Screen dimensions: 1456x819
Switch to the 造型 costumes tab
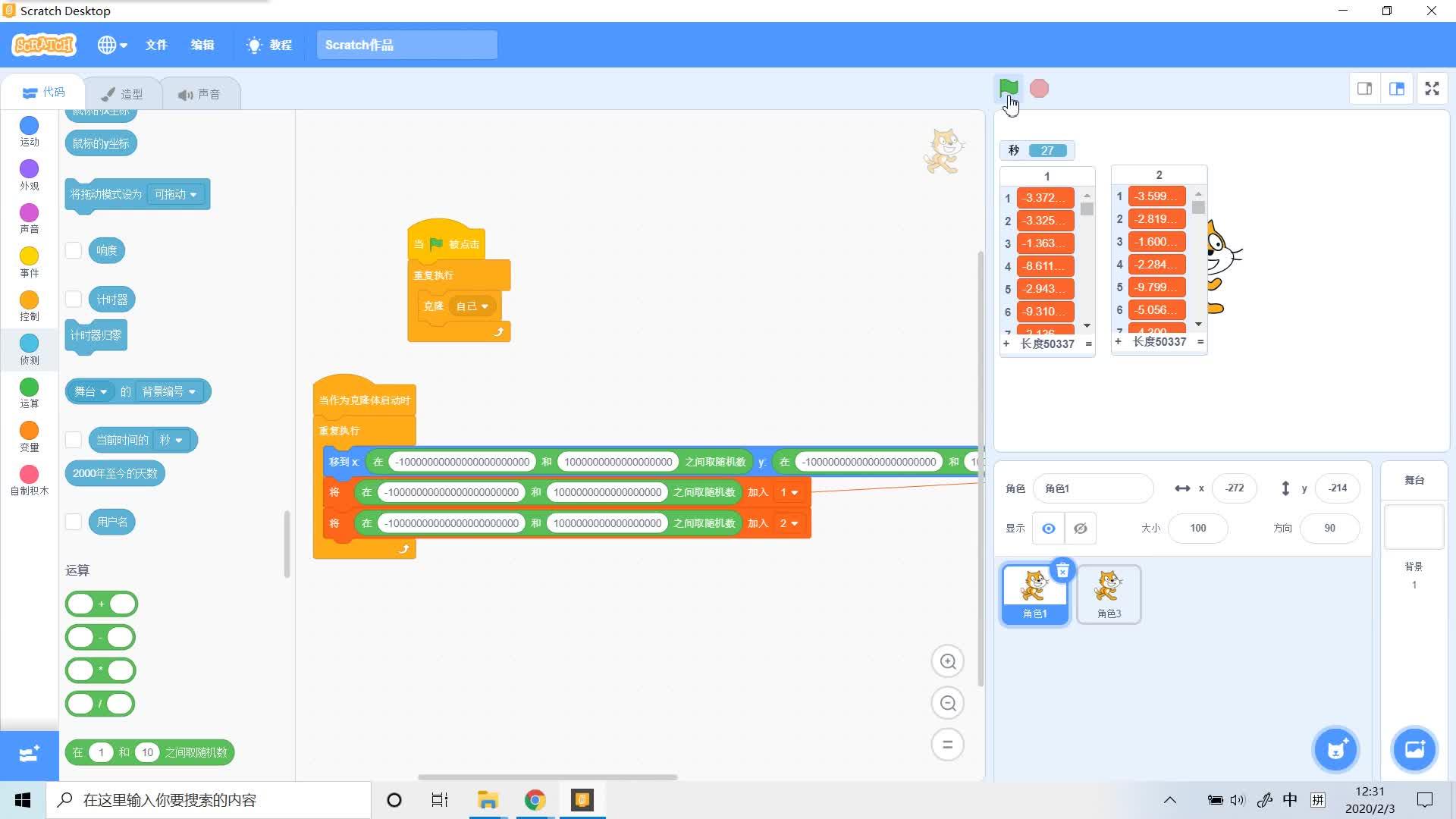coord(123,94)
